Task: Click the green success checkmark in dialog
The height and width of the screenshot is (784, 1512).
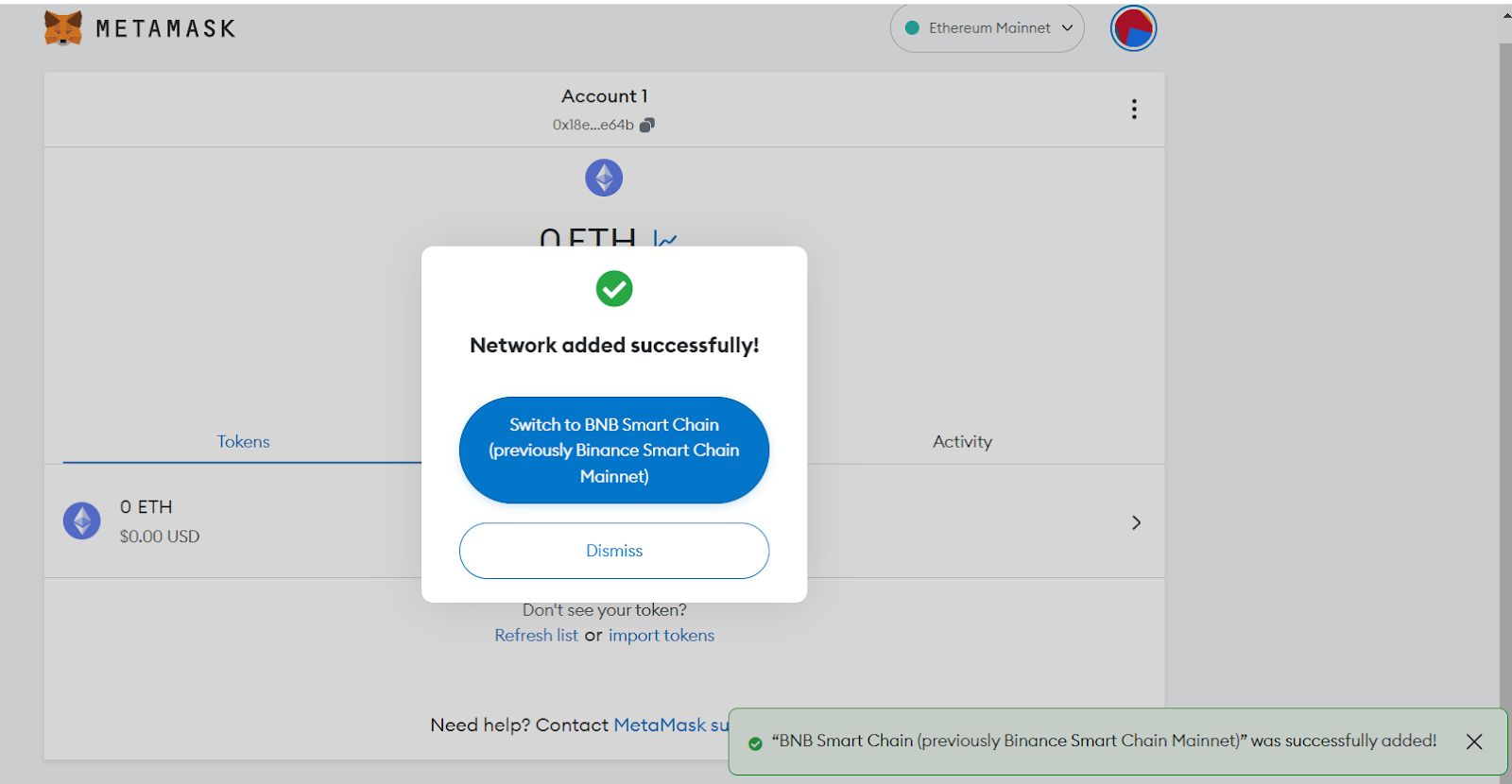Action: [614, 288]
